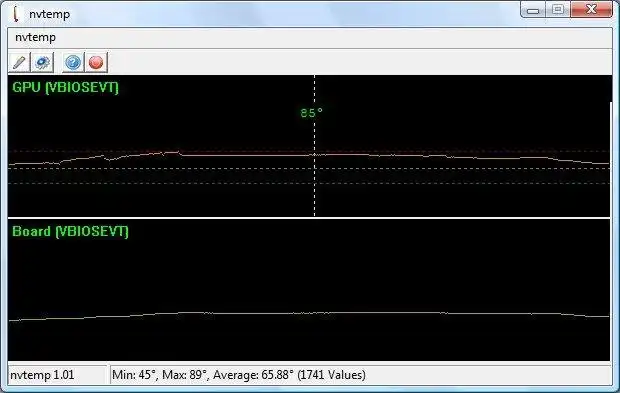The image size is (620, 393).
Task: Open the gear settings toolbar icon
Action: (x=42, y=62)
